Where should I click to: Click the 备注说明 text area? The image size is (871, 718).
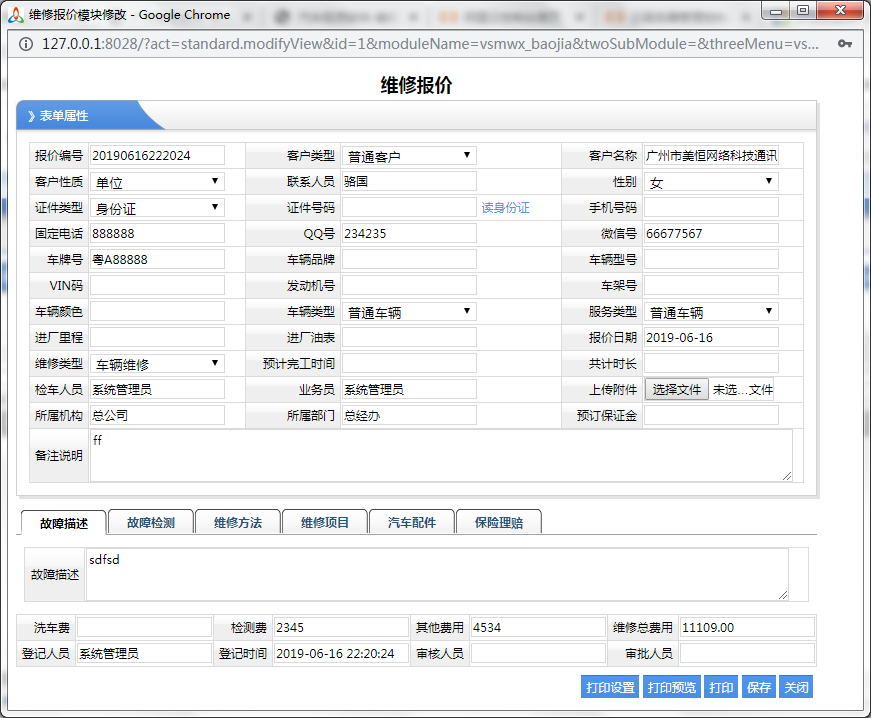point(440,456)
